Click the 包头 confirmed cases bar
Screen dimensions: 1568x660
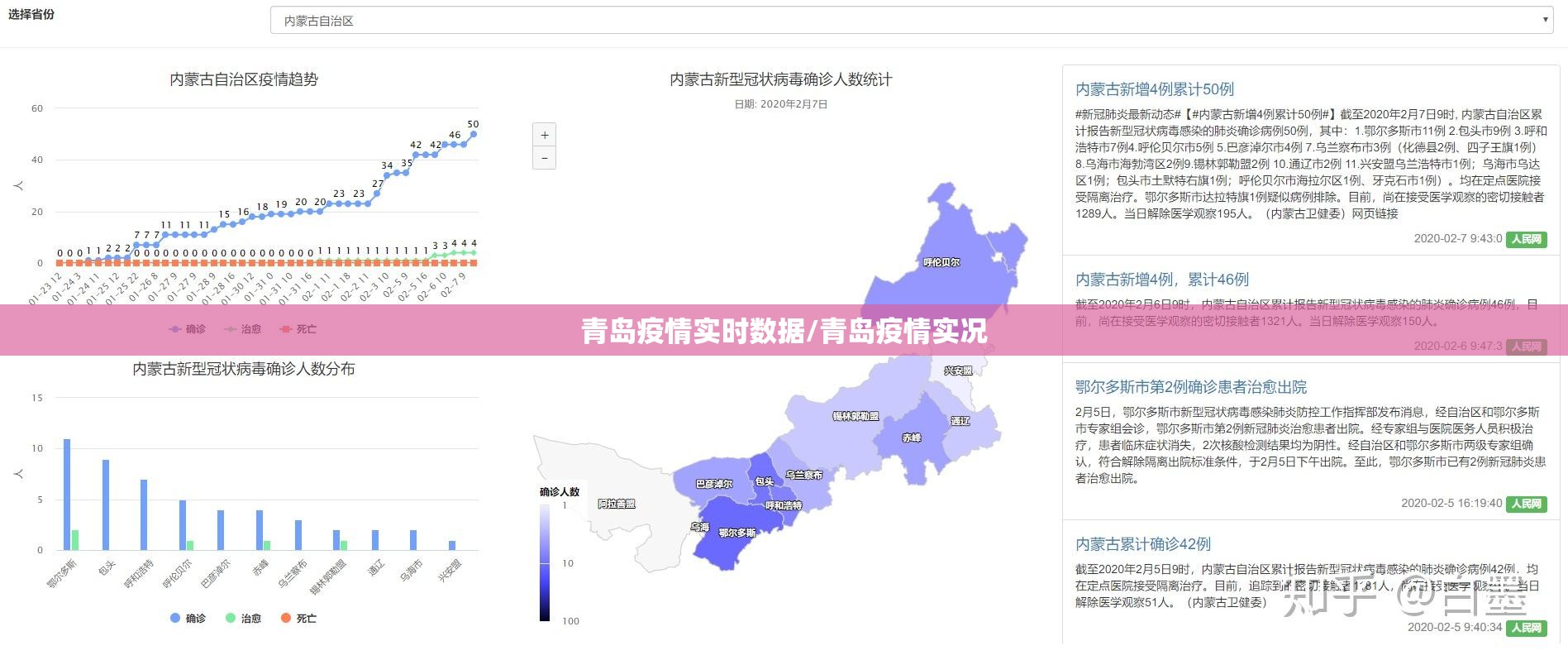coord(106,505)
